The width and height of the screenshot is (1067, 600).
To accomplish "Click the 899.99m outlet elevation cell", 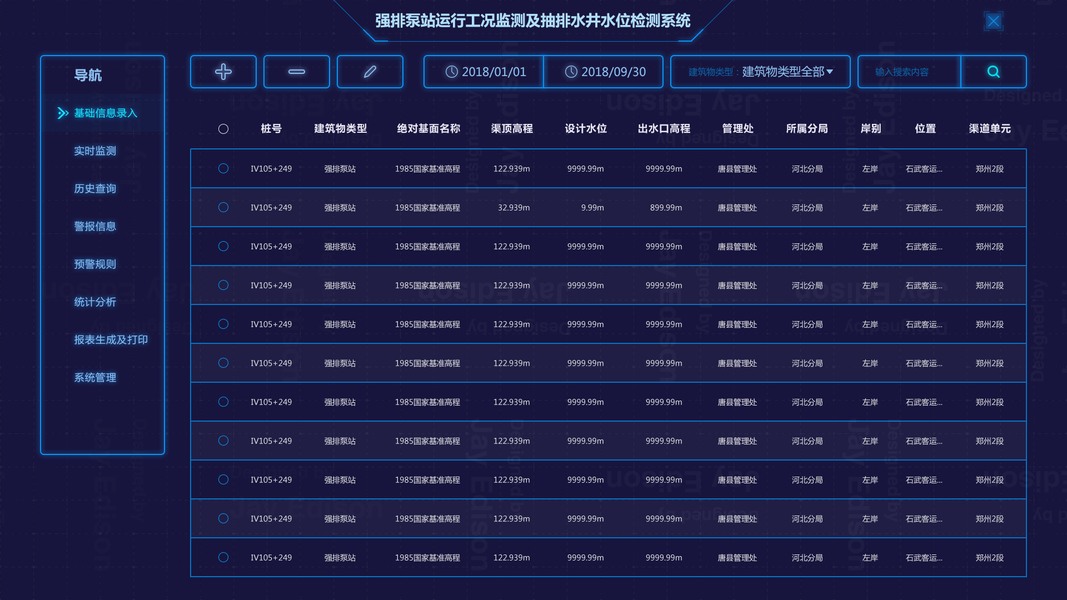I will click(666, 207).
